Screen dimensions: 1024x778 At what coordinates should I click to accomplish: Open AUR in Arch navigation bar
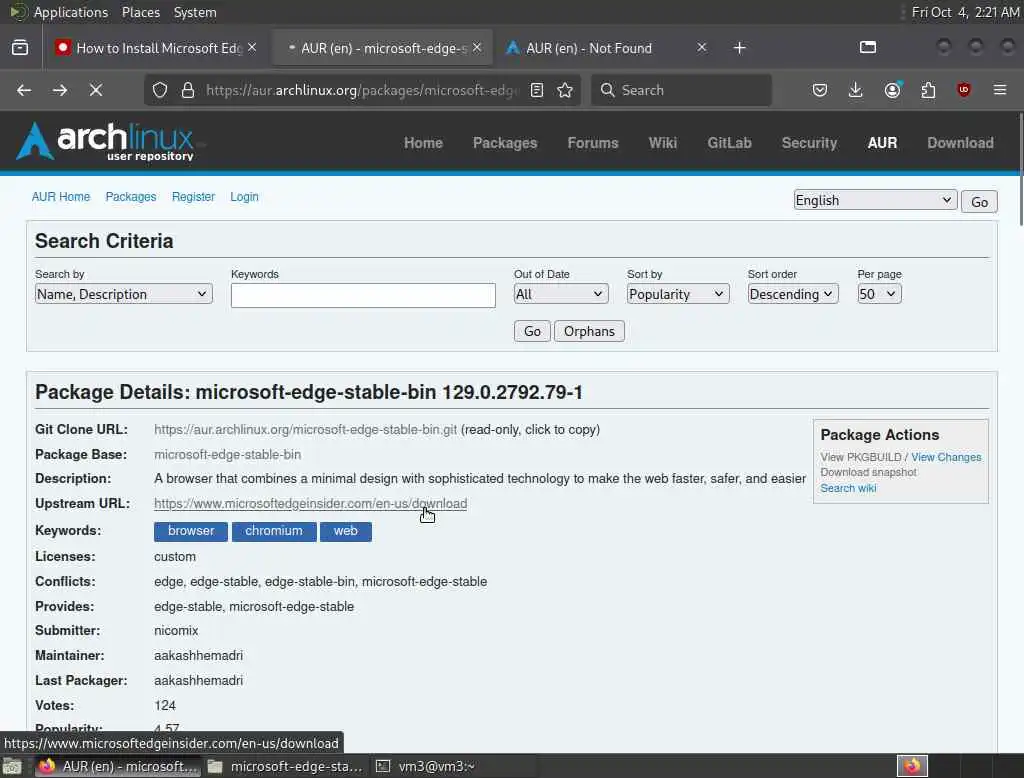882,143
